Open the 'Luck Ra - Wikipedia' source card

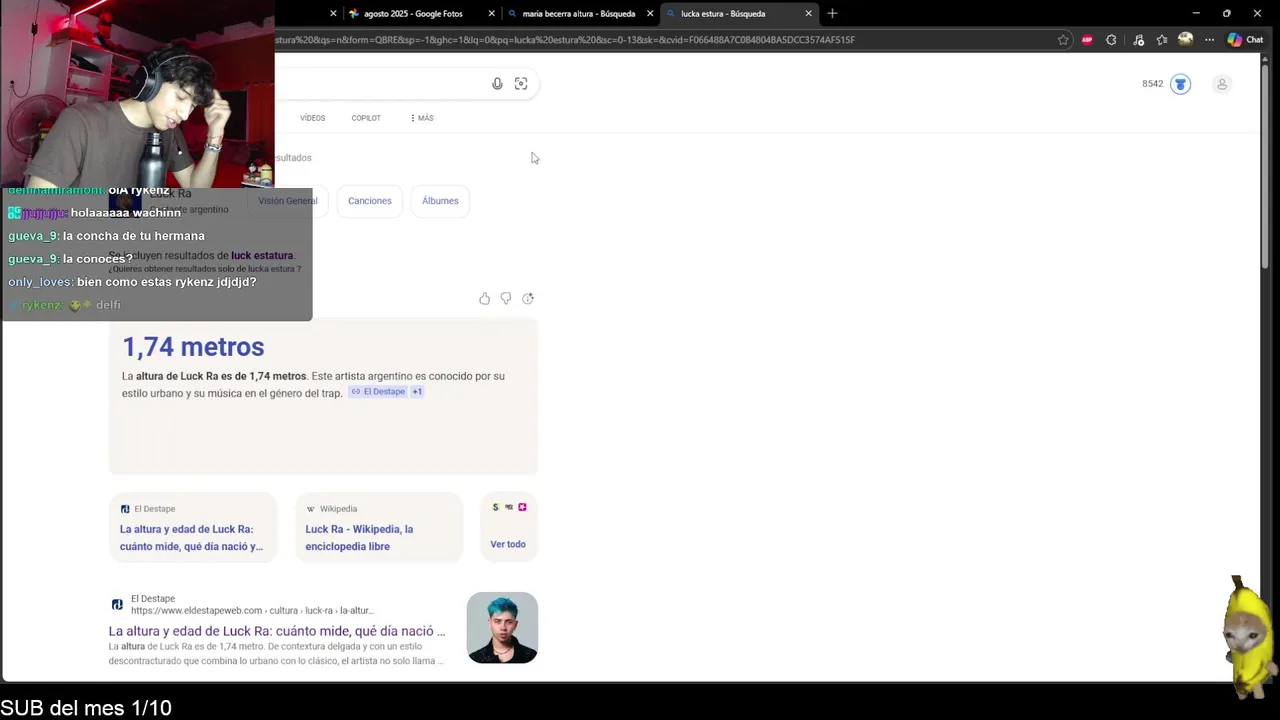coord(379,528)
